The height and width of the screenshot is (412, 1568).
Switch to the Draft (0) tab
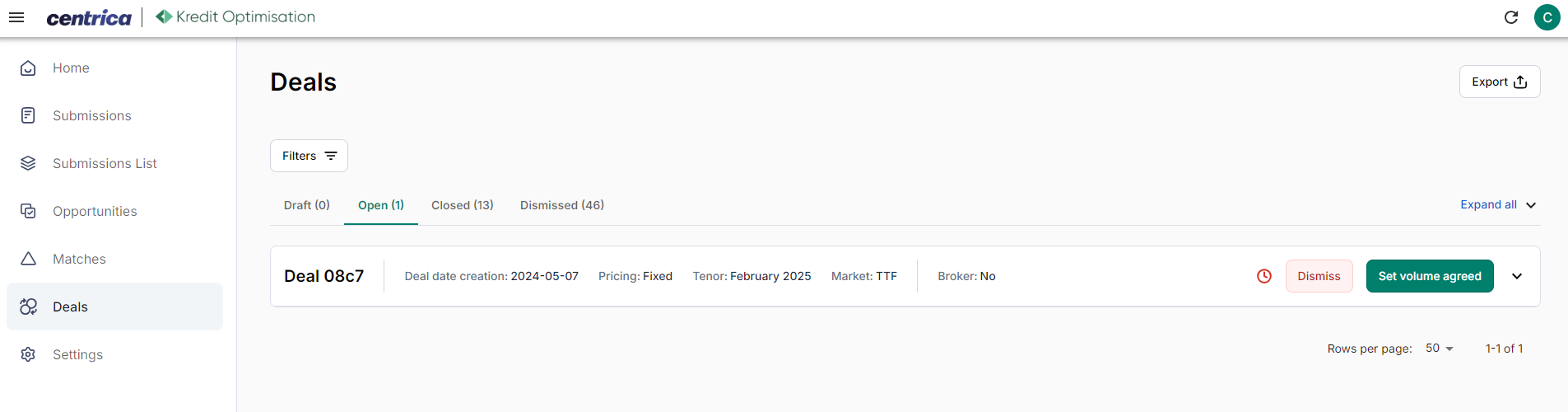(307, 205)
